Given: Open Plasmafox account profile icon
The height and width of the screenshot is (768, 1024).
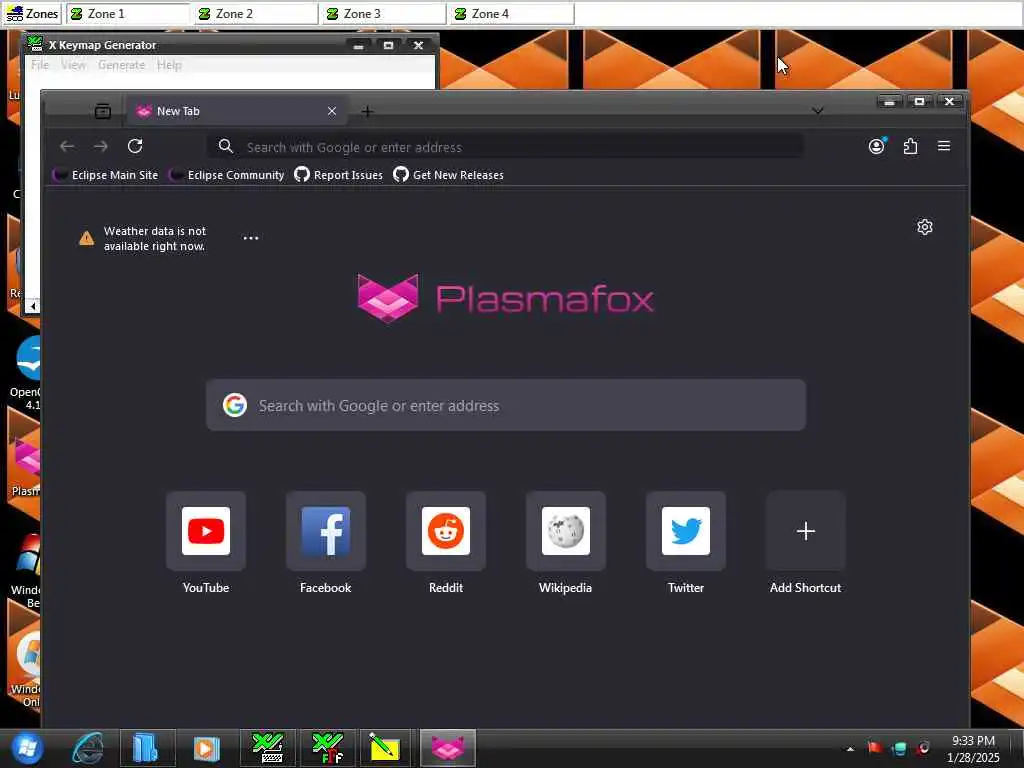Looking at the screenshot, I should tap(876, 146).
